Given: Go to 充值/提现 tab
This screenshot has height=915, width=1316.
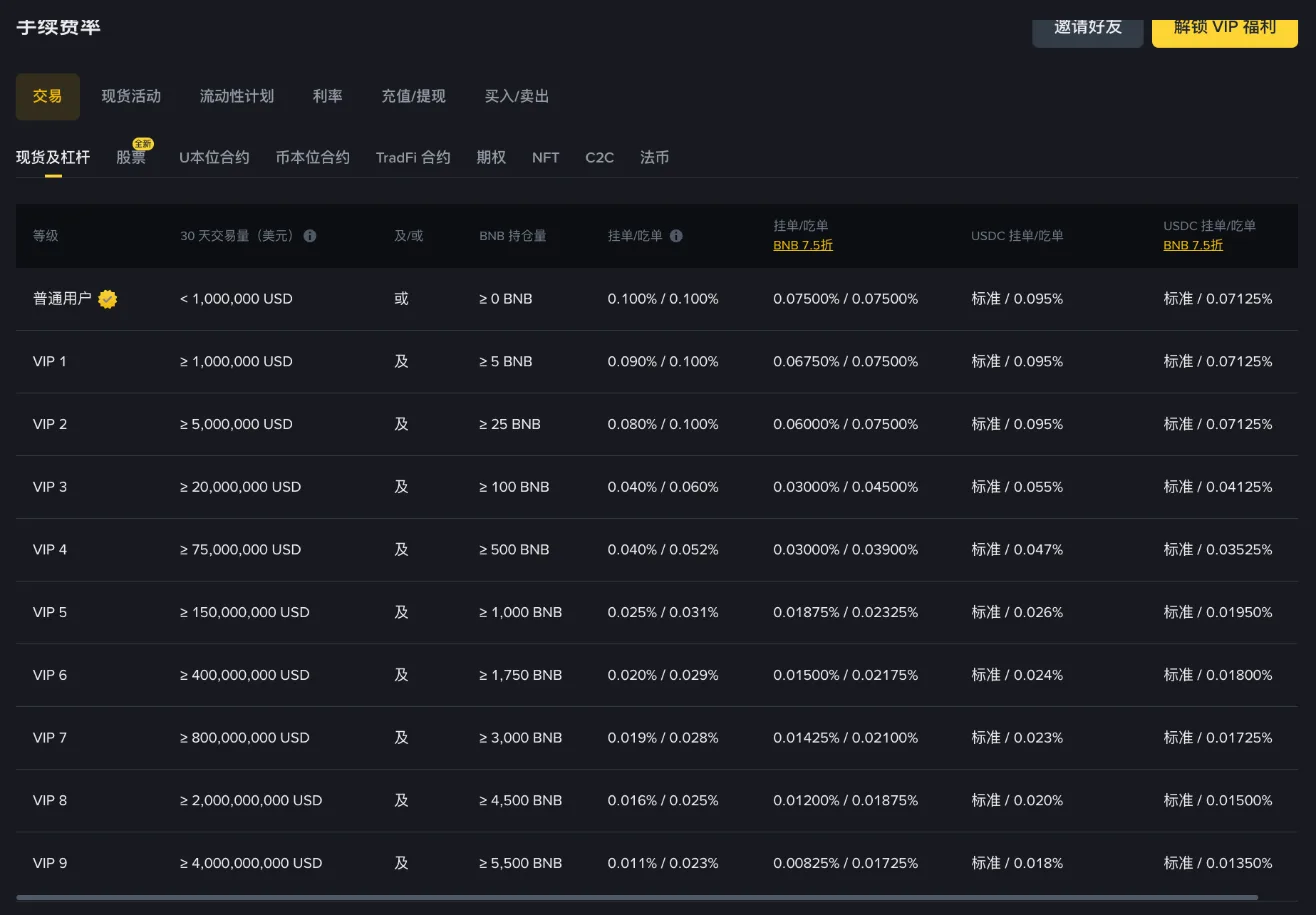Looking at the screenshot, I should point(413,97).
